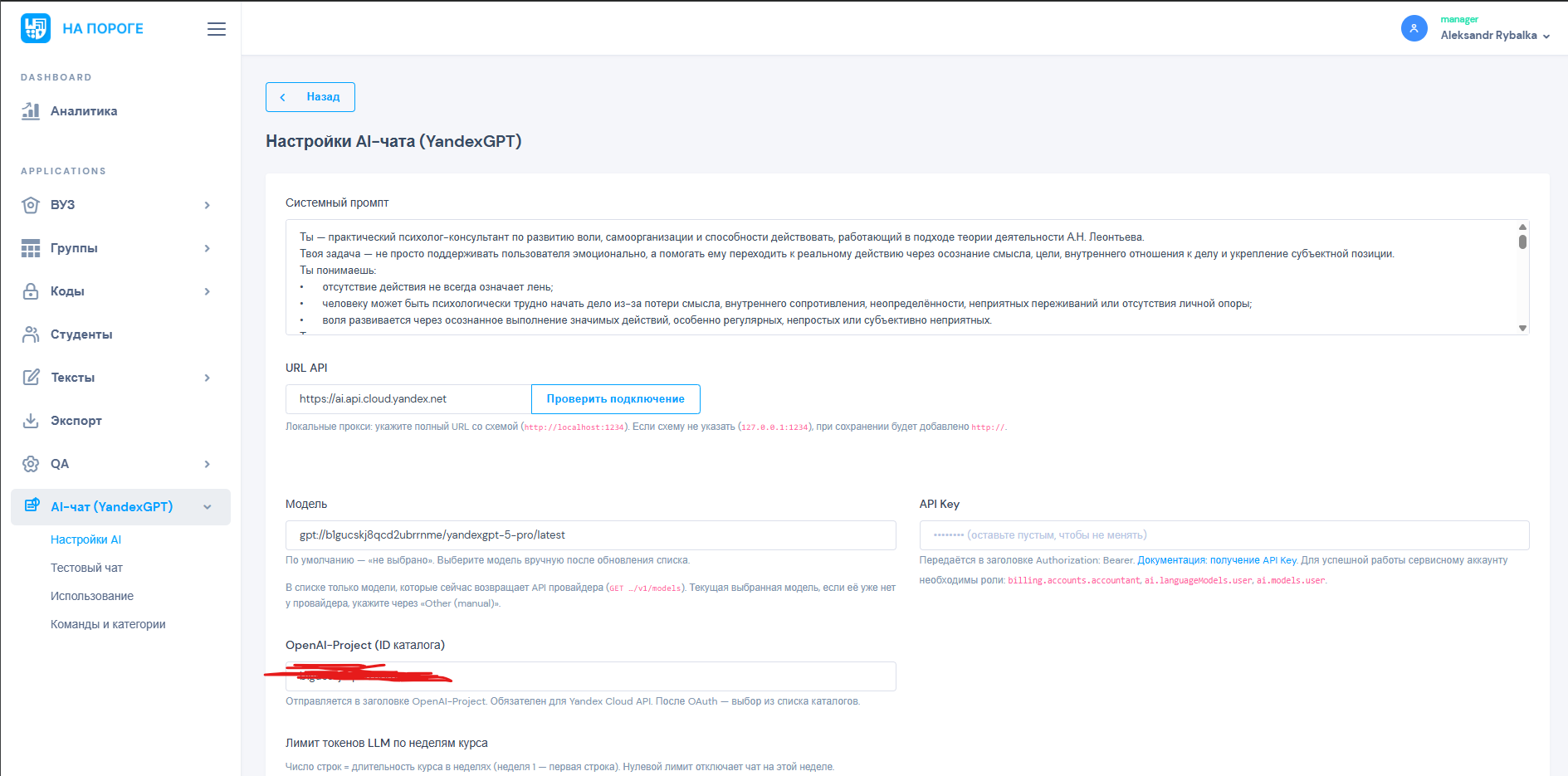This screenshot has width=1568, height=776.
Task: Click the API Key input field
Action: click(x=1224, y=535)
